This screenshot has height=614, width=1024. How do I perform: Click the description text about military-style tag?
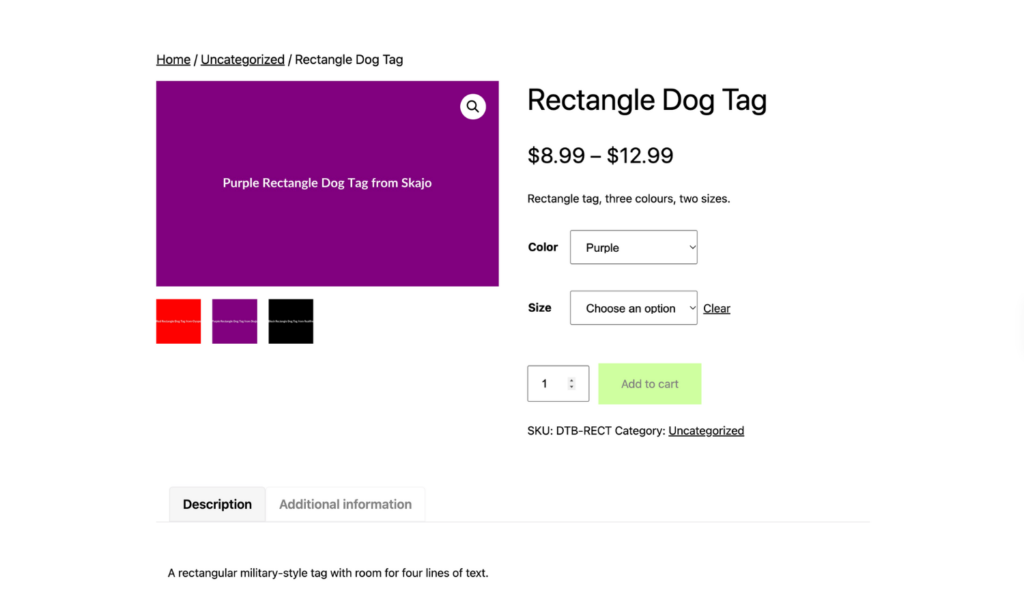click(x=328, y=573)
